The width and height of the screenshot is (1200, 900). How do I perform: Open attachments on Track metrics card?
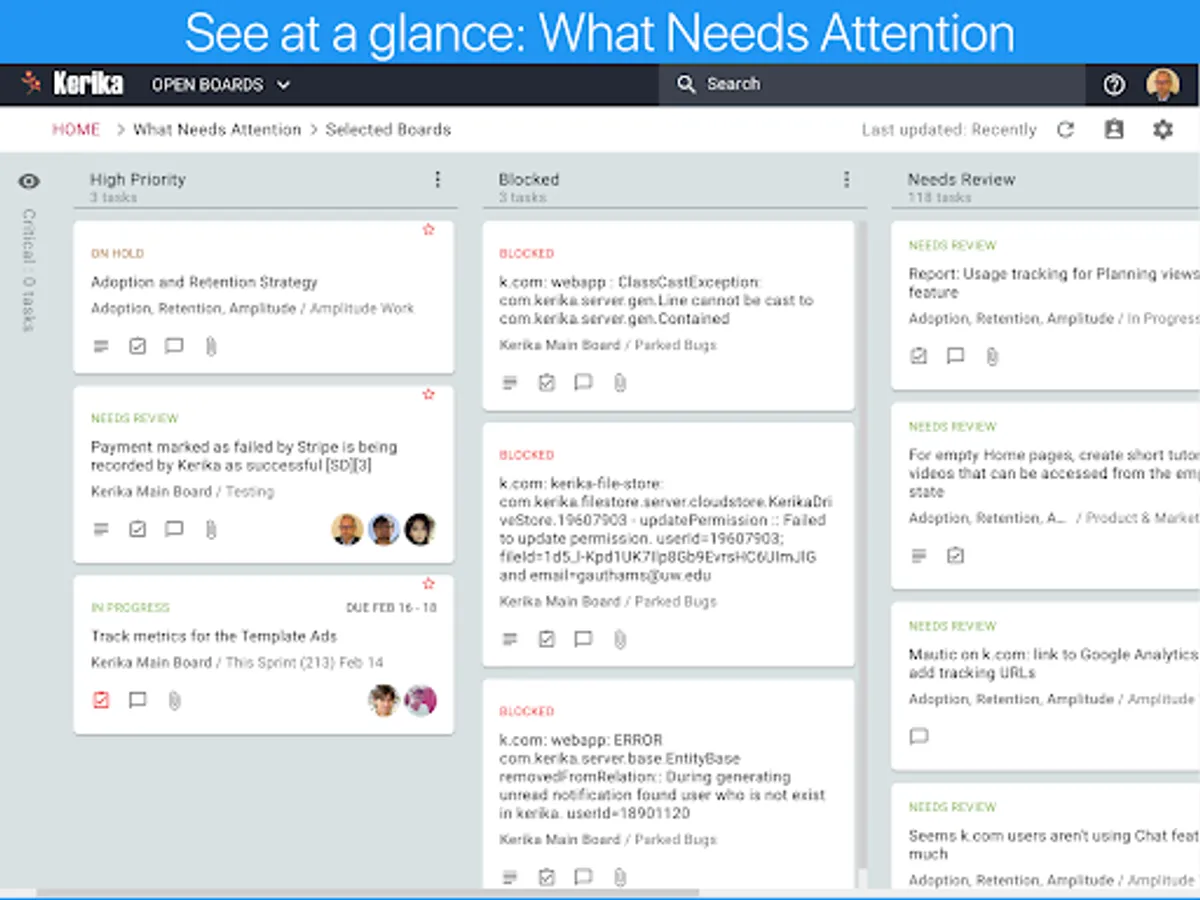point(174,700)
